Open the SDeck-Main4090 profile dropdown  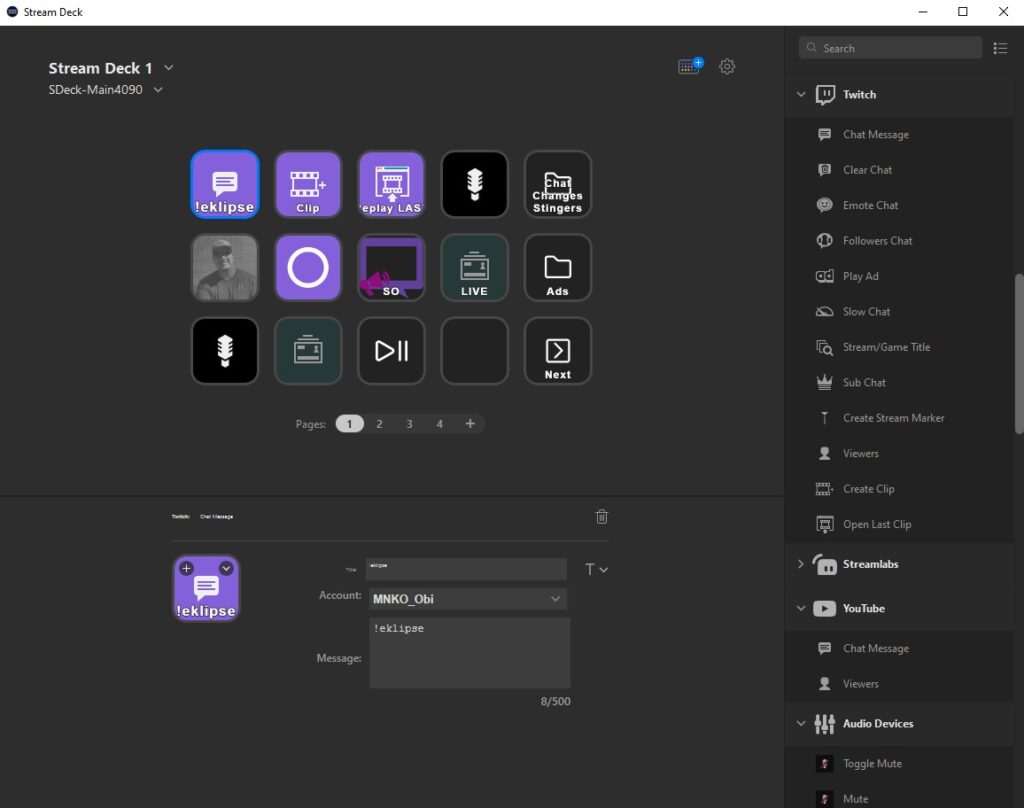coord(158,89)
